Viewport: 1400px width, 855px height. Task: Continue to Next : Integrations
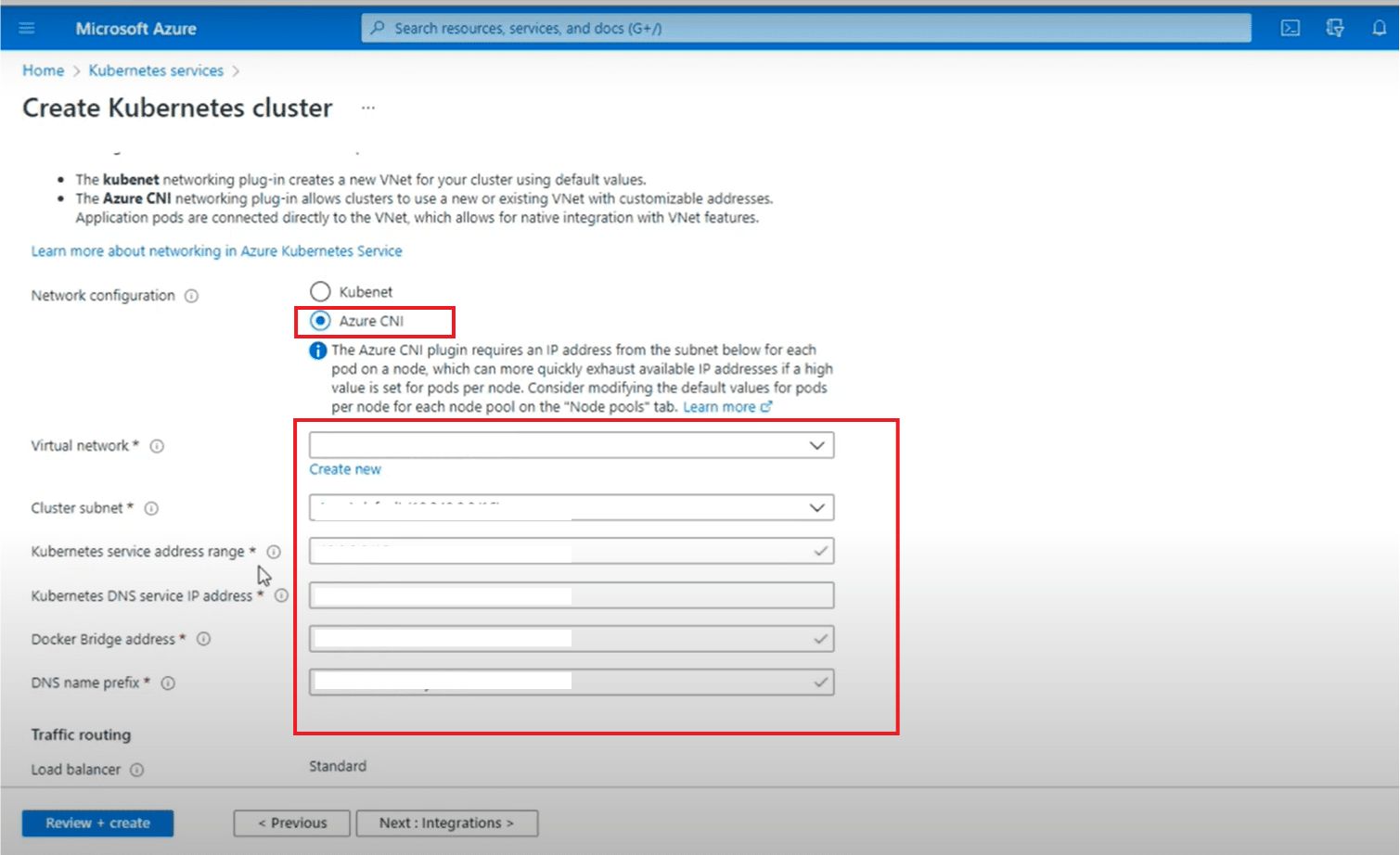coord(446,823)
